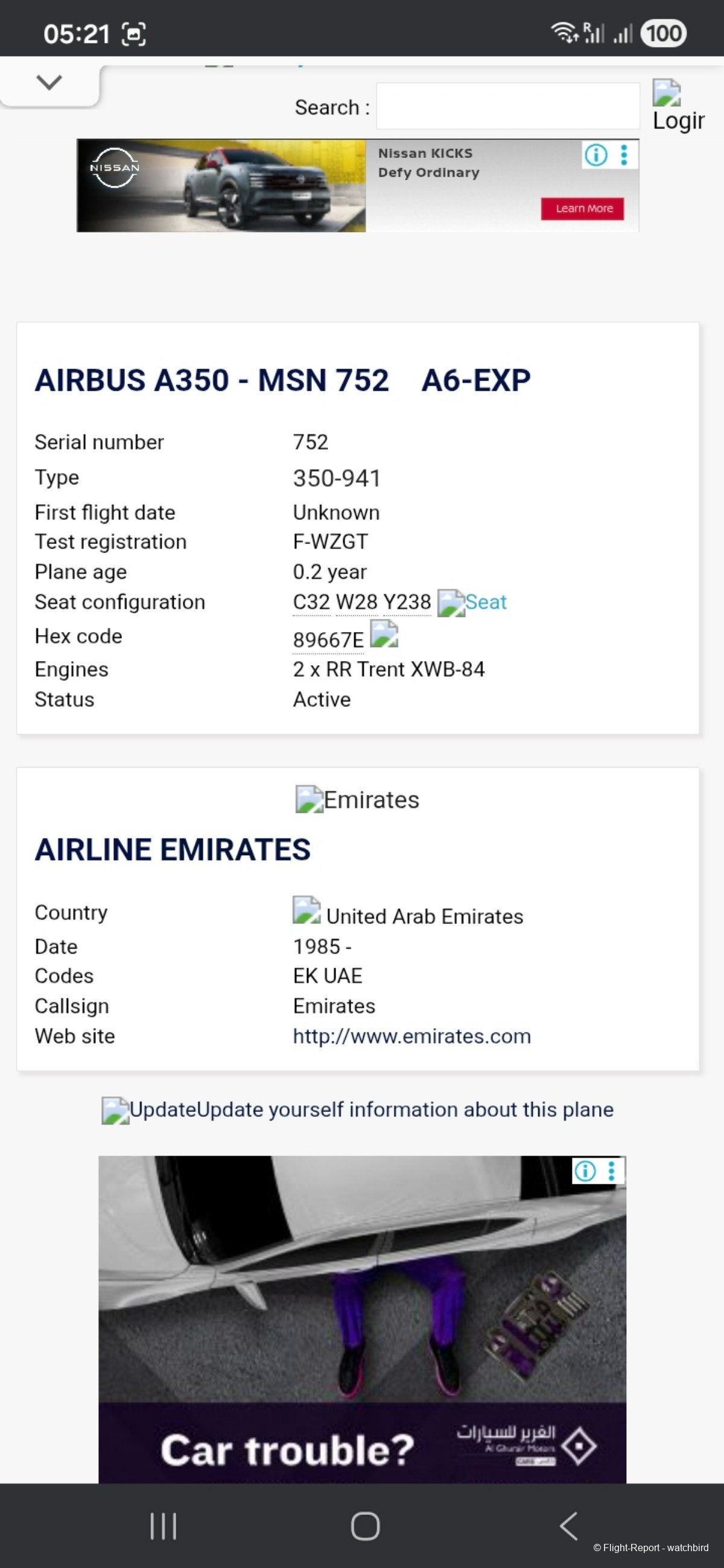Tap the C32 W28 Y238 seat configuration

[361, 602]
